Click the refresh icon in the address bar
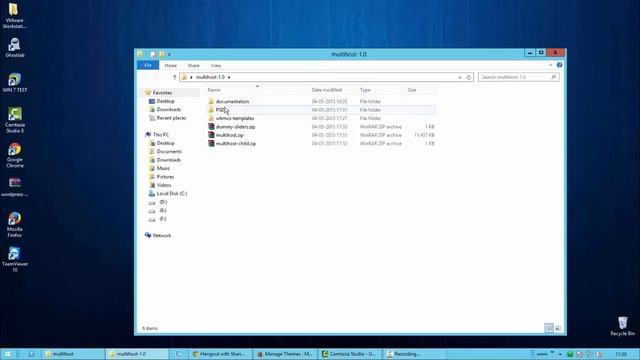The image size is (640, 360). 469,77
